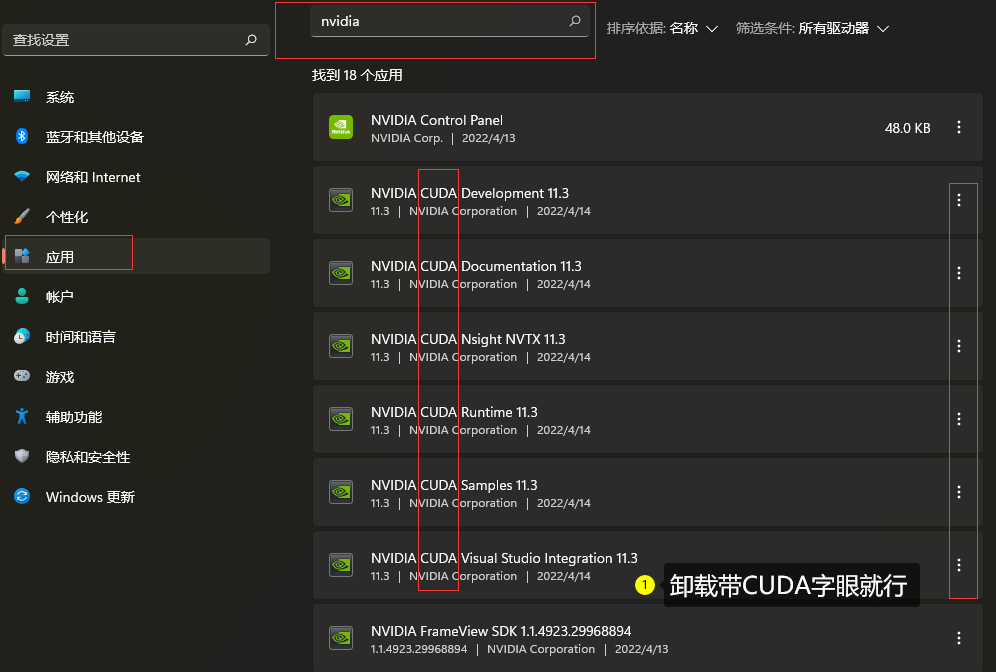This screenshot has height=672, width=996.
Task: Select the NVIDIA FrameView SDK title
Action: coord(501,631)
